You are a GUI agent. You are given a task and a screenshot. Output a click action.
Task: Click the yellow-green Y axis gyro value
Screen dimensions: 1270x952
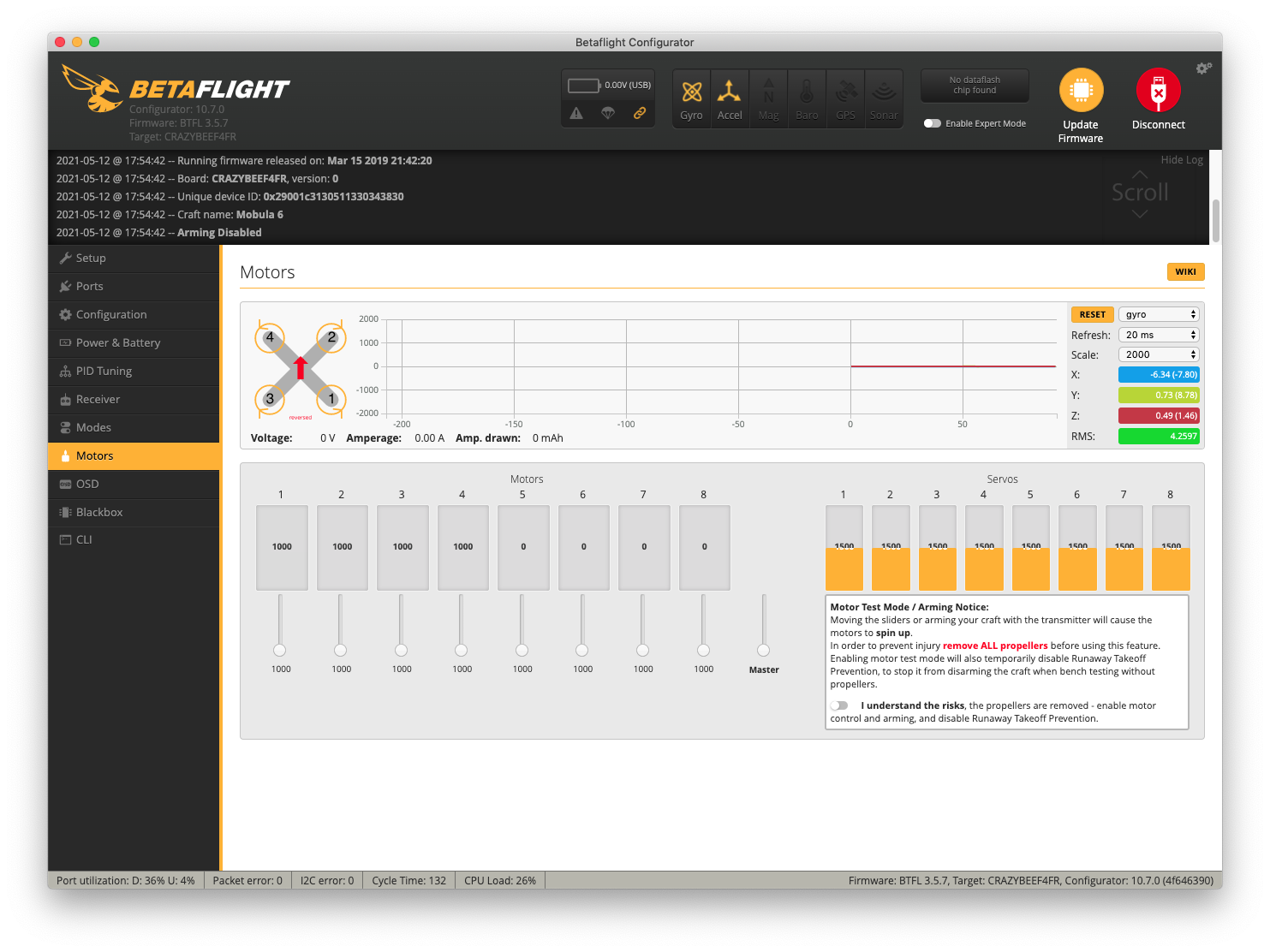click(1159, 395)
